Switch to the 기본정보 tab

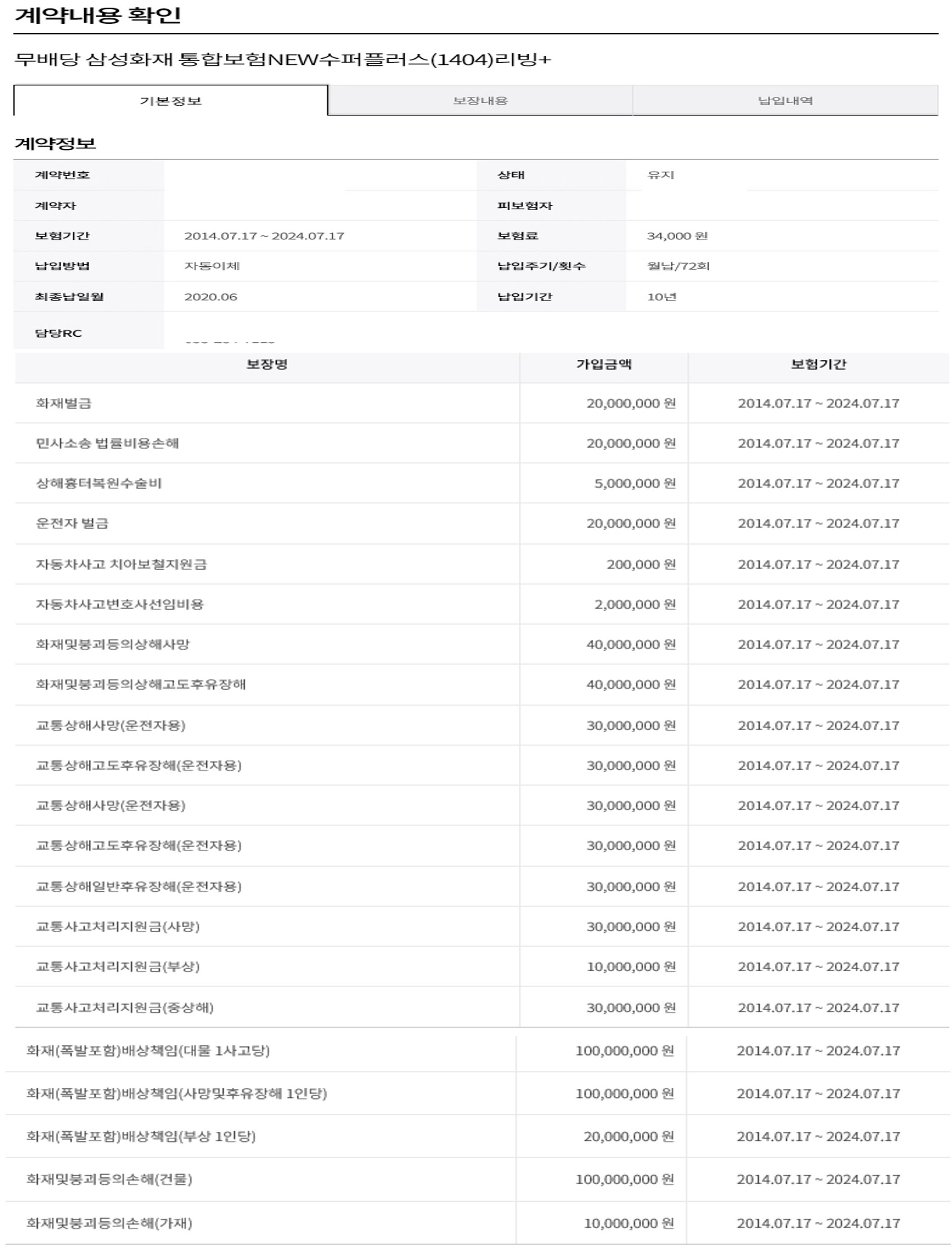pos(171,100)
